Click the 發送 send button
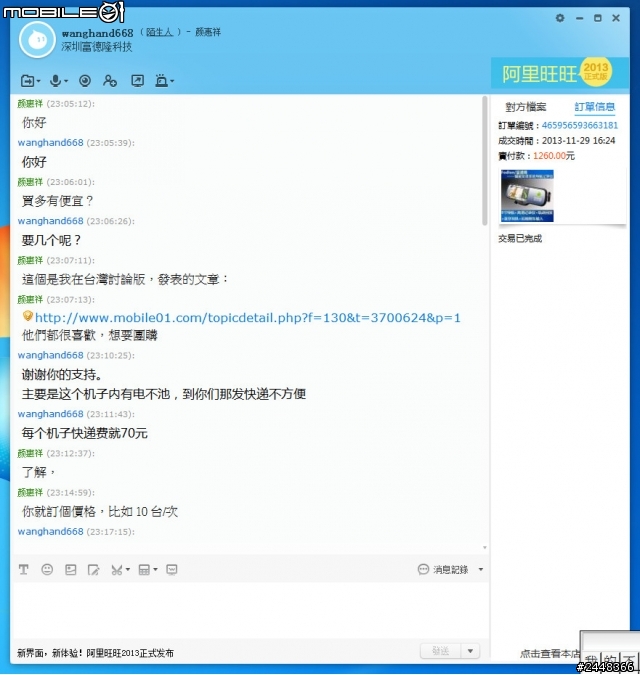The image size is (640, 675). [440, 651]
